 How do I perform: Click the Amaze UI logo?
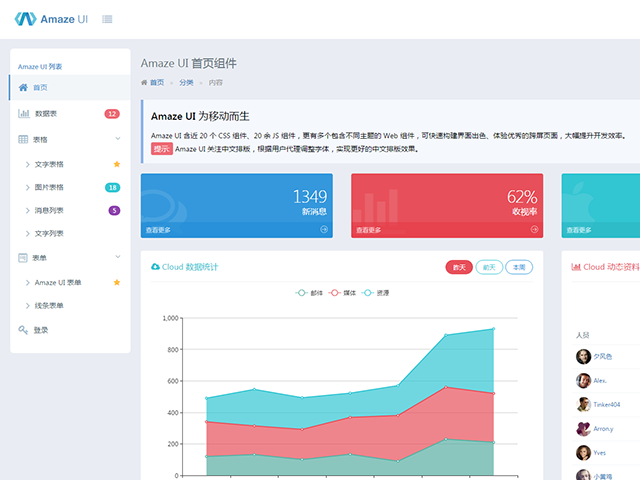(x=51, y=19)
